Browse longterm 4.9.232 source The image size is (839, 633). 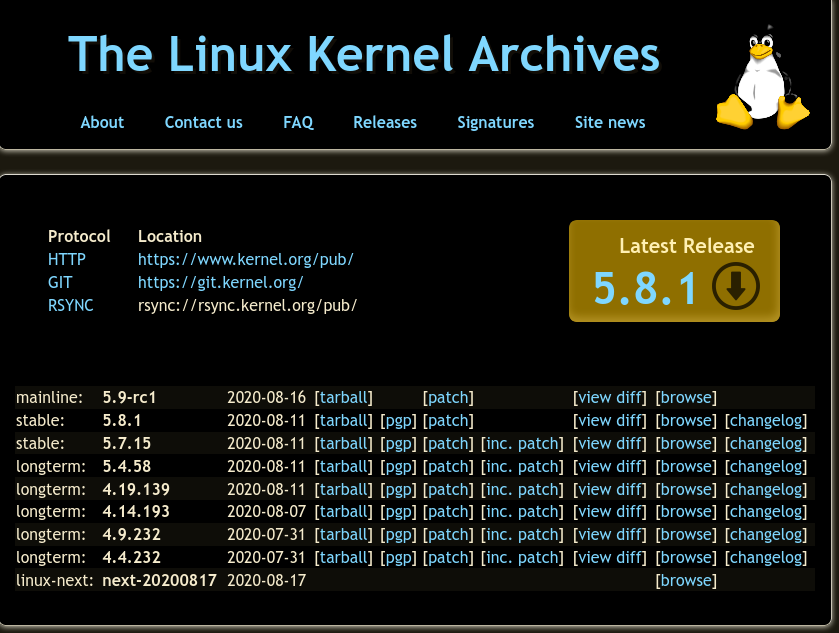click(x=686, y=535)
